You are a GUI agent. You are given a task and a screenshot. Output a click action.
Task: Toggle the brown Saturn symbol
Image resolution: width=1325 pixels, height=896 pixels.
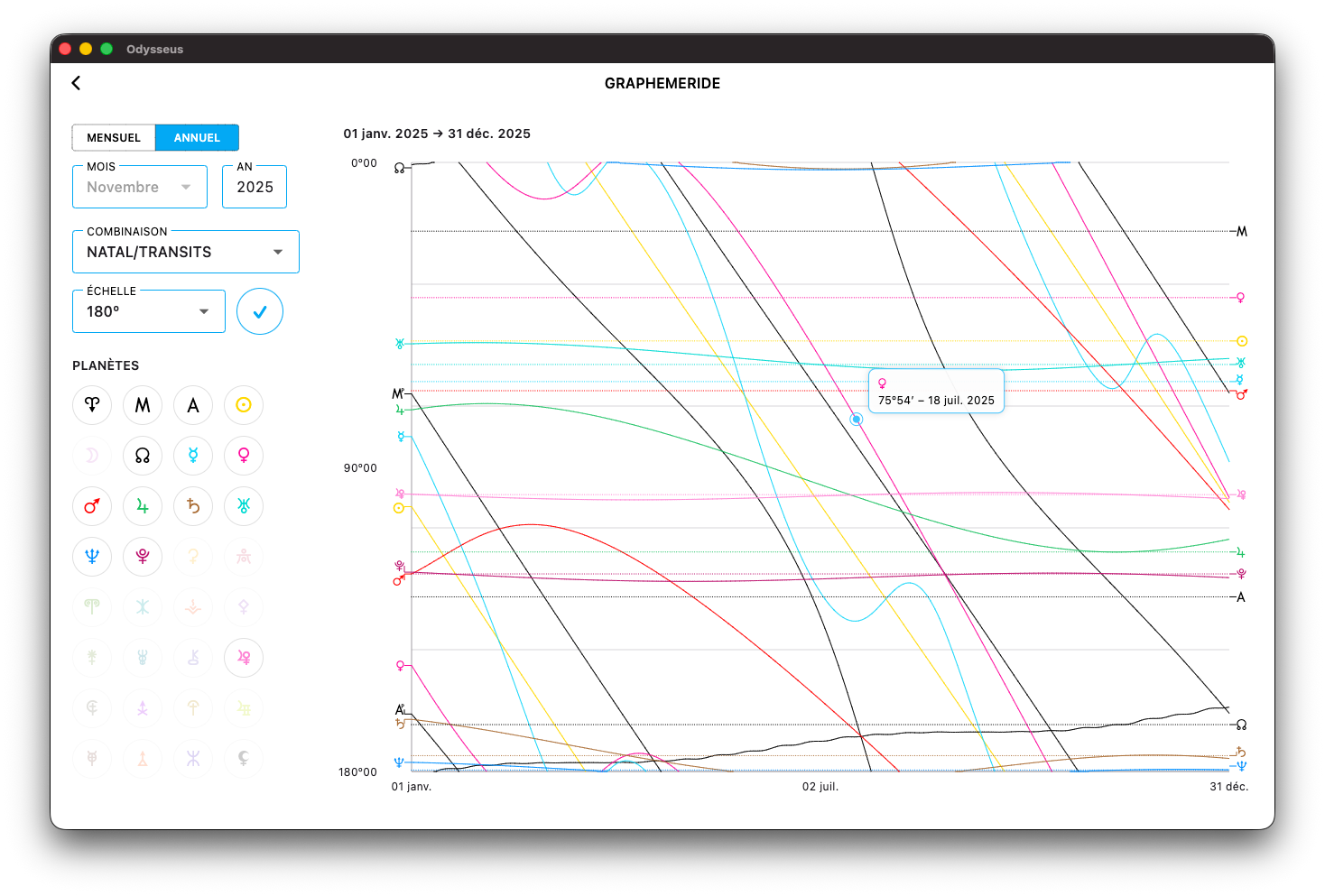193,506
